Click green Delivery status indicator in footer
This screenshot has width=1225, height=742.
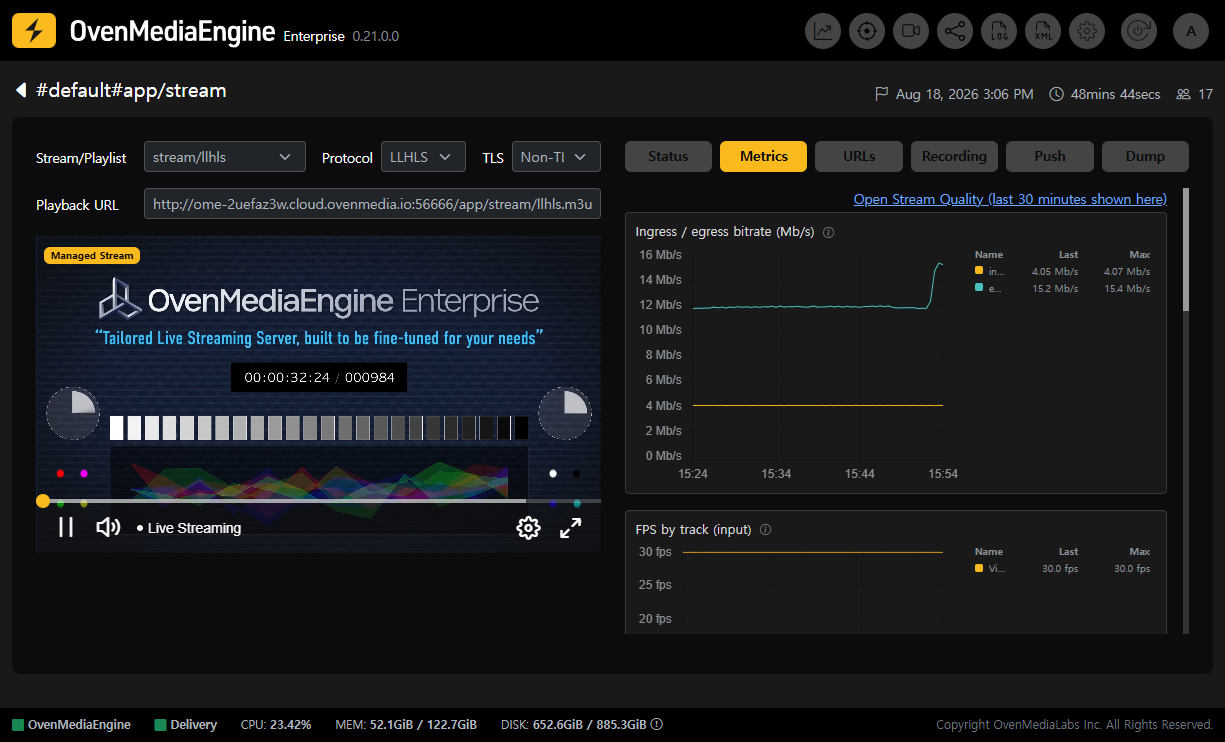(x=161, y=725)
